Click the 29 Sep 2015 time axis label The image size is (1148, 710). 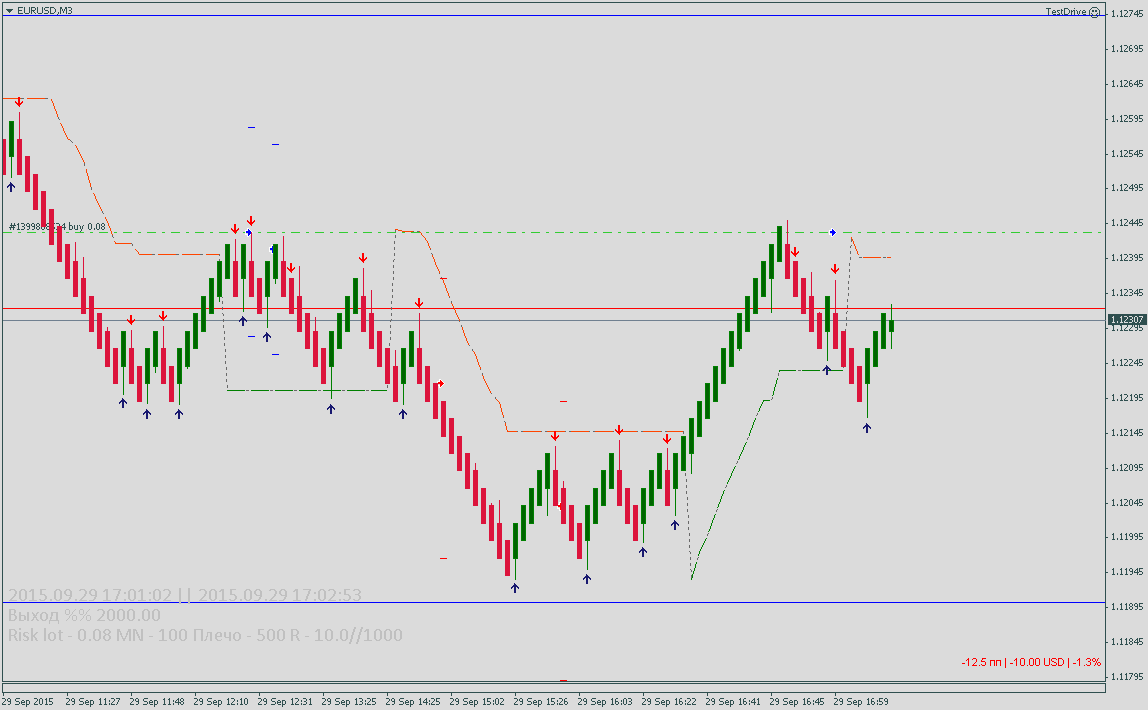28,702
